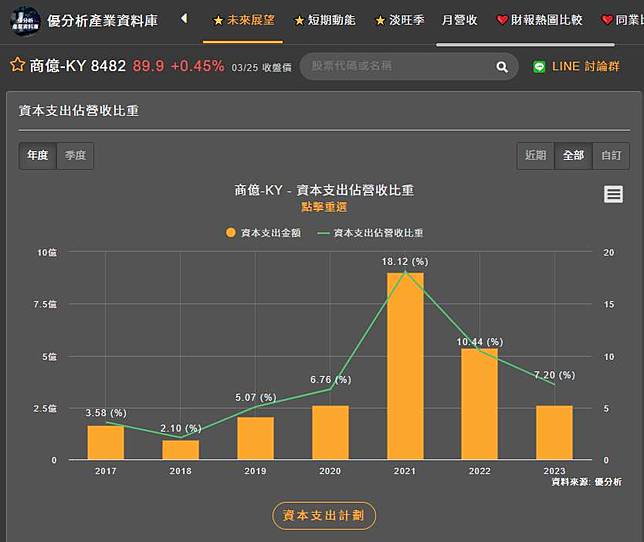644x542 pixels.
Task: Click the star icon before 未來展望
Action: pos(218,20)
